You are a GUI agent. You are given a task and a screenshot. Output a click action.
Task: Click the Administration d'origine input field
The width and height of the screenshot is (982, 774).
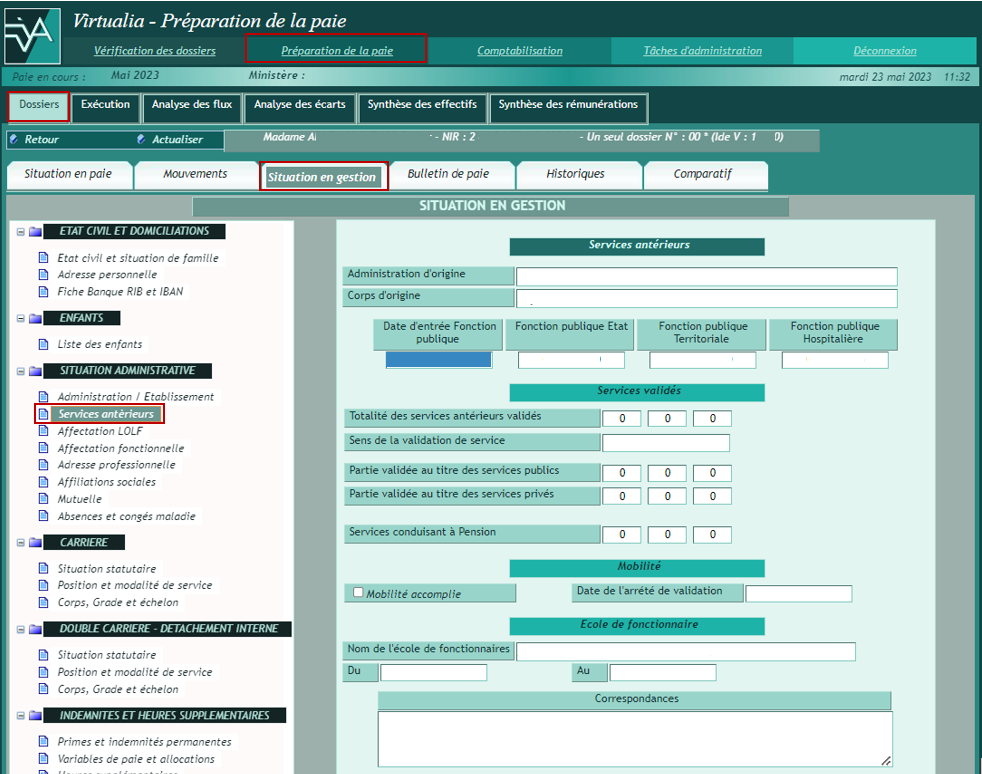pos(706,277)
